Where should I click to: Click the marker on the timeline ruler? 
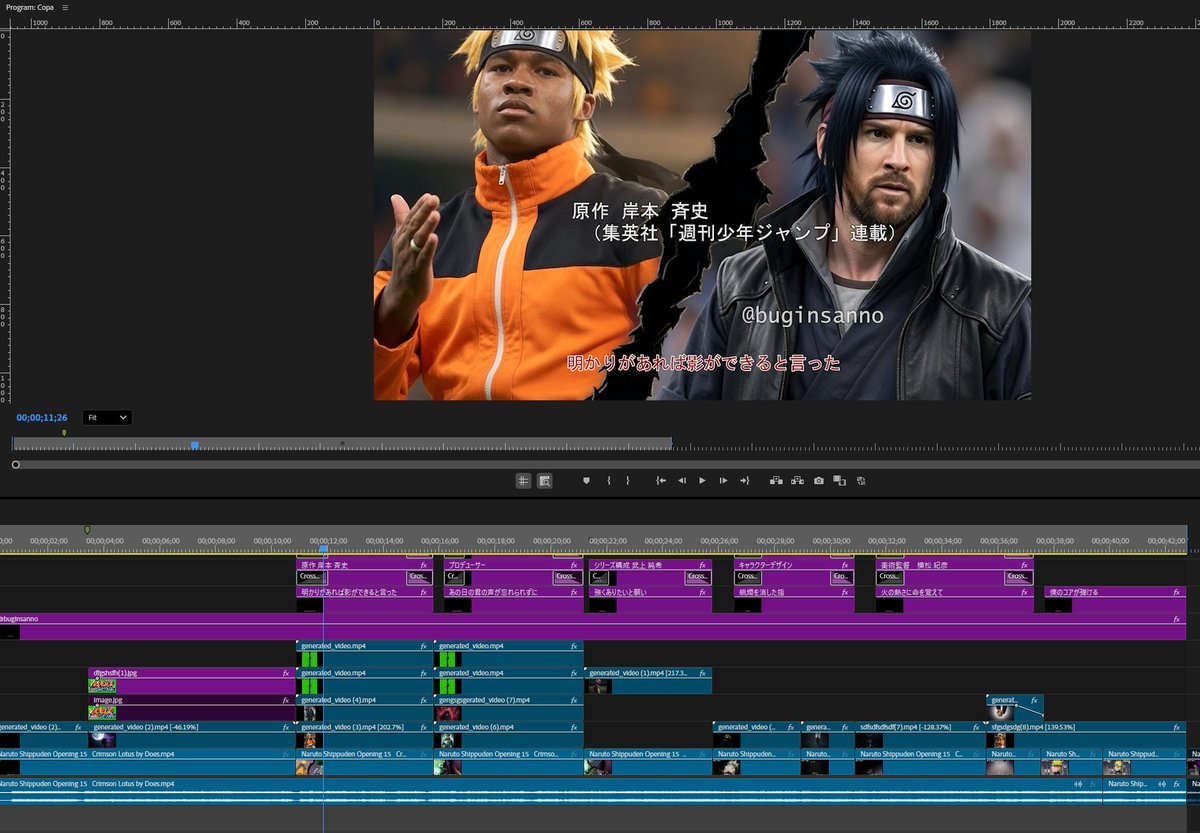(87, 530)
